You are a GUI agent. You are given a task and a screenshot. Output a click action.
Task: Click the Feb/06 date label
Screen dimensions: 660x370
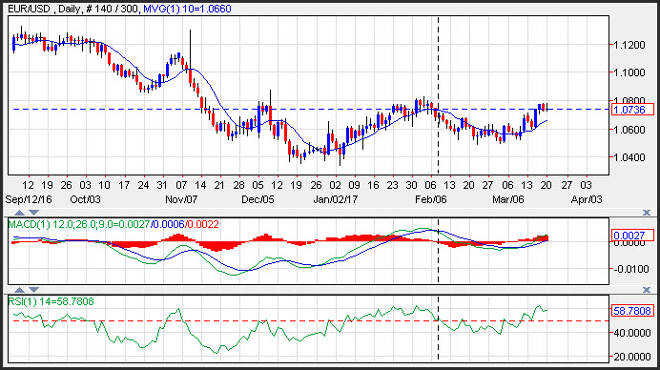(x=431, y=199)
